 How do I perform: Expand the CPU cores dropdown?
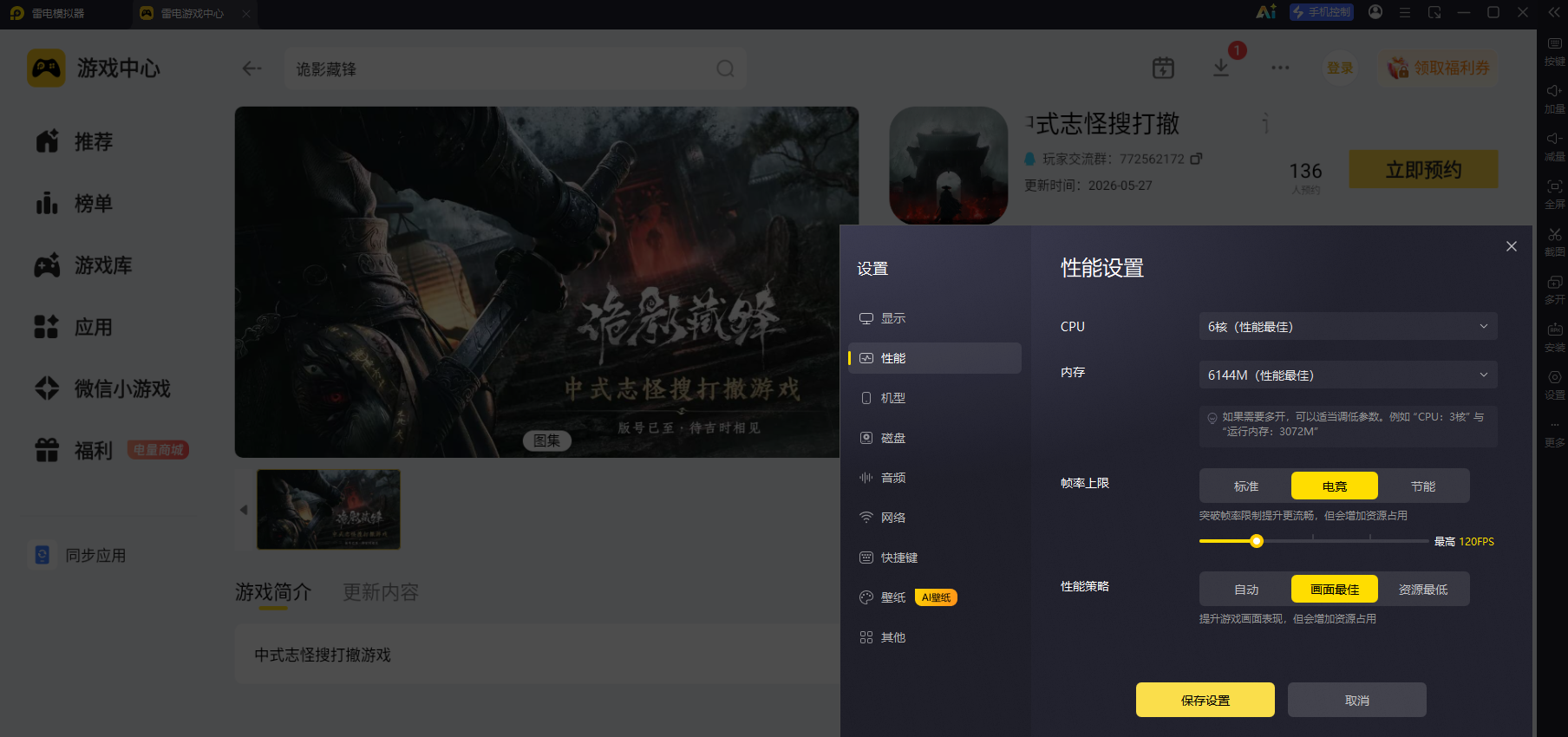(x=1349, y=327)
